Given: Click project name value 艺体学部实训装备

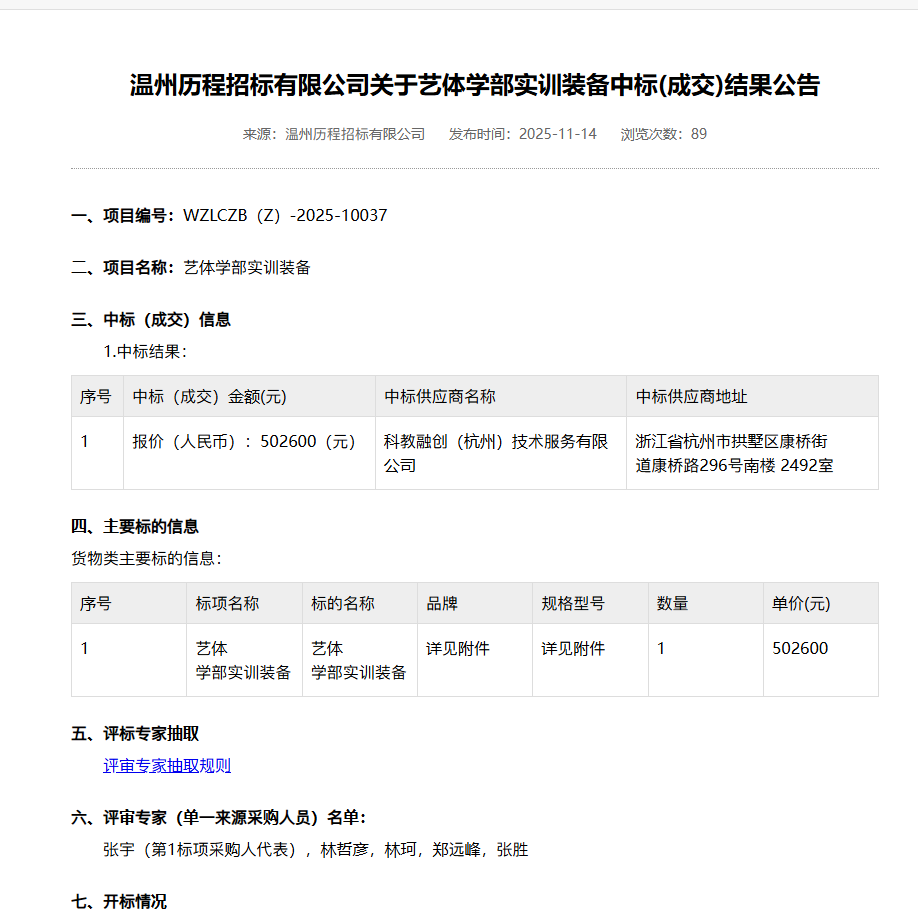Looking at the screenshot, I should (247, 268).
